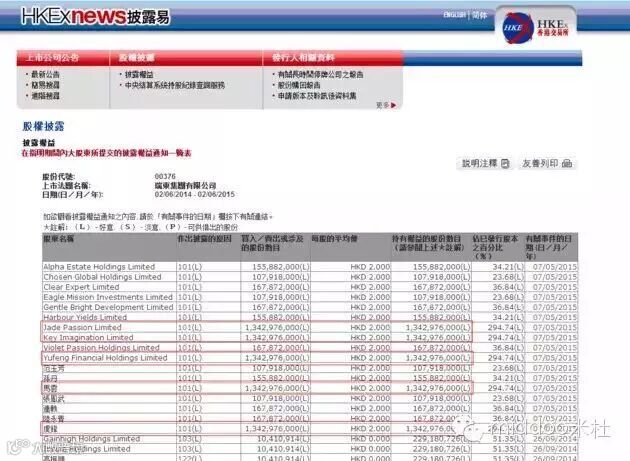Switch to Simplified Chinese 简体
This screenshot has width=630, height=461.
[x=479, y=15]
